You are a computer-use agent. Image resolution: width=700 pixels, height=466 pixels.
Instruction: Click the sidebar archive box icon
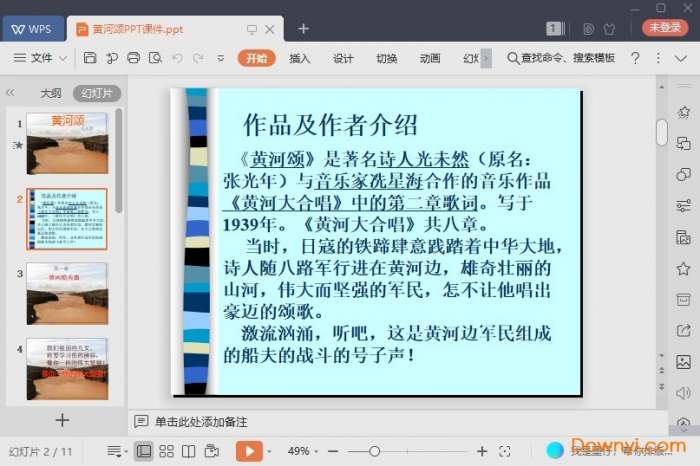point(683,300)
